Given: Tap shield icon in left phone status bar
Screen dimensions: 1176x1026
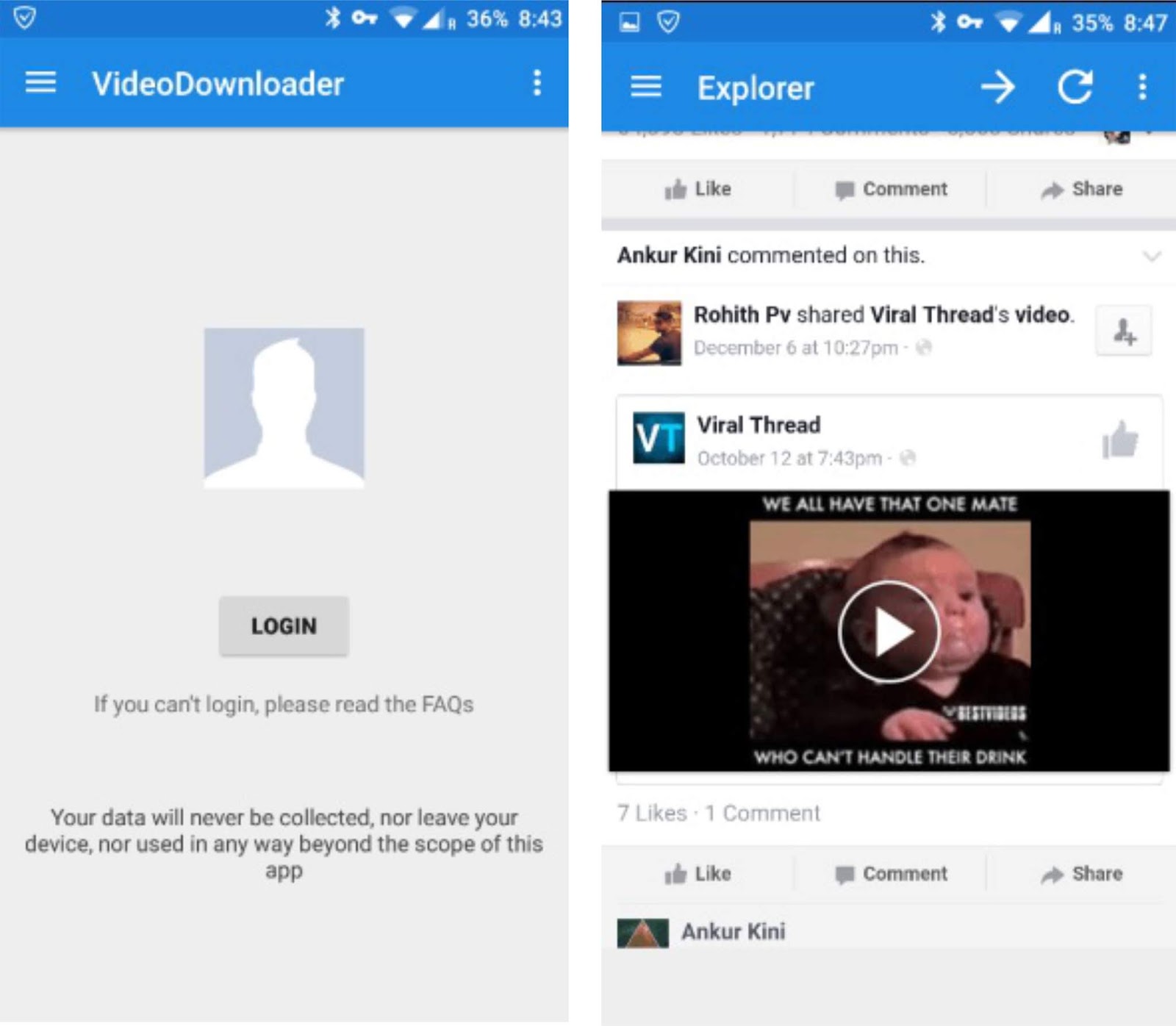Looking at the screenshot, I should 24,18.
